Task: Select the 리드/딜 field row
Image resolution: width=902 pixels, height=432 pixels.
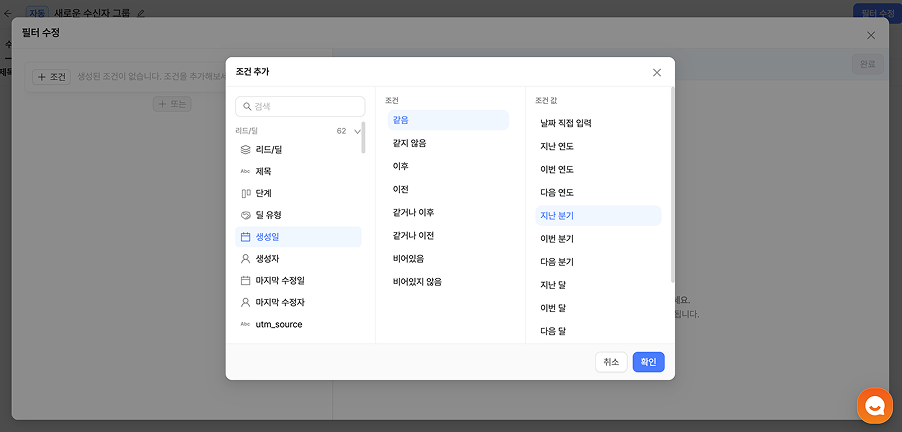Action: coord(298,150)
